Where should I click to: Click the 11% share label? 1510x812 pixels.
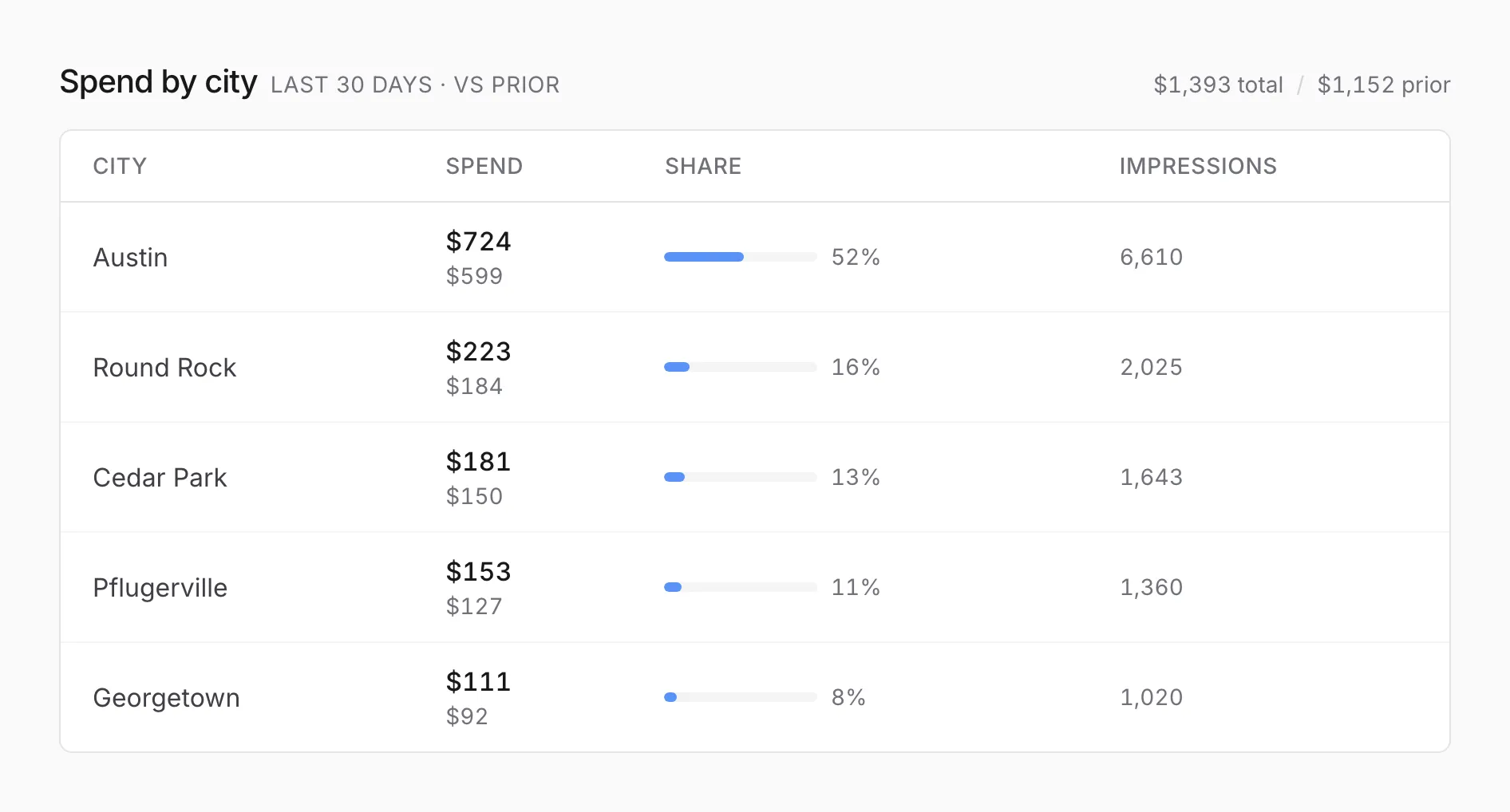[856, 587]
